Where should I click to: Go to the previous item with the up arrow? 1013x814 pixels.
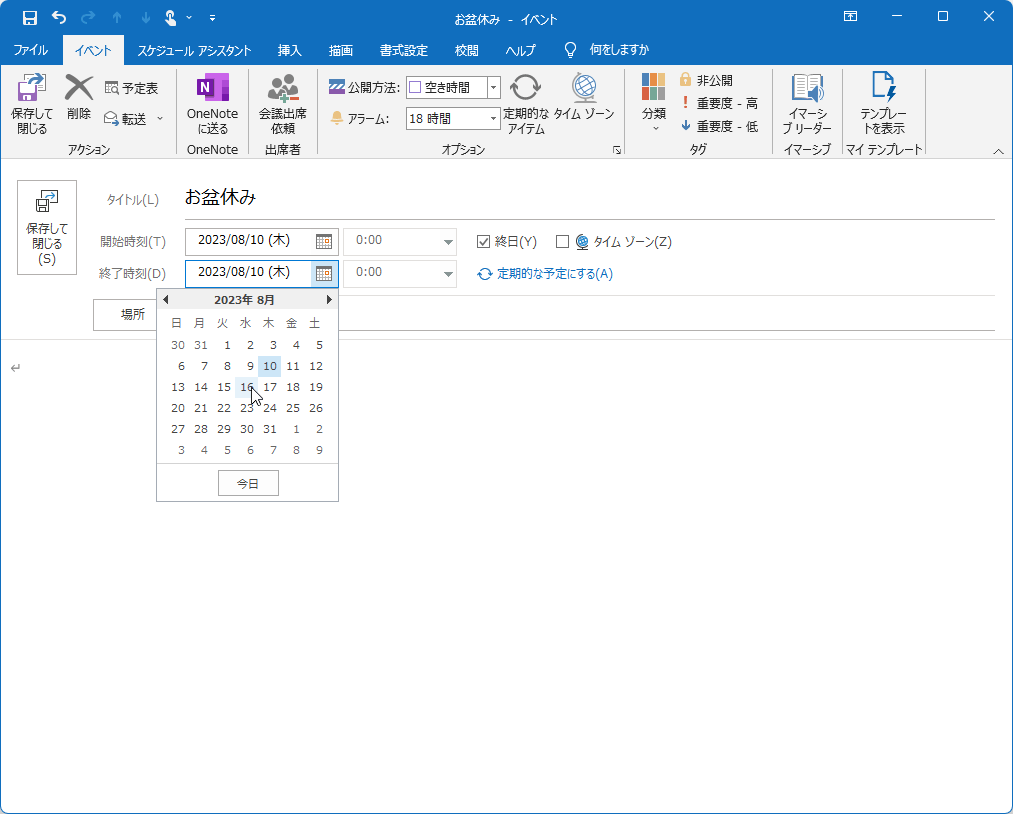(117, 18)
